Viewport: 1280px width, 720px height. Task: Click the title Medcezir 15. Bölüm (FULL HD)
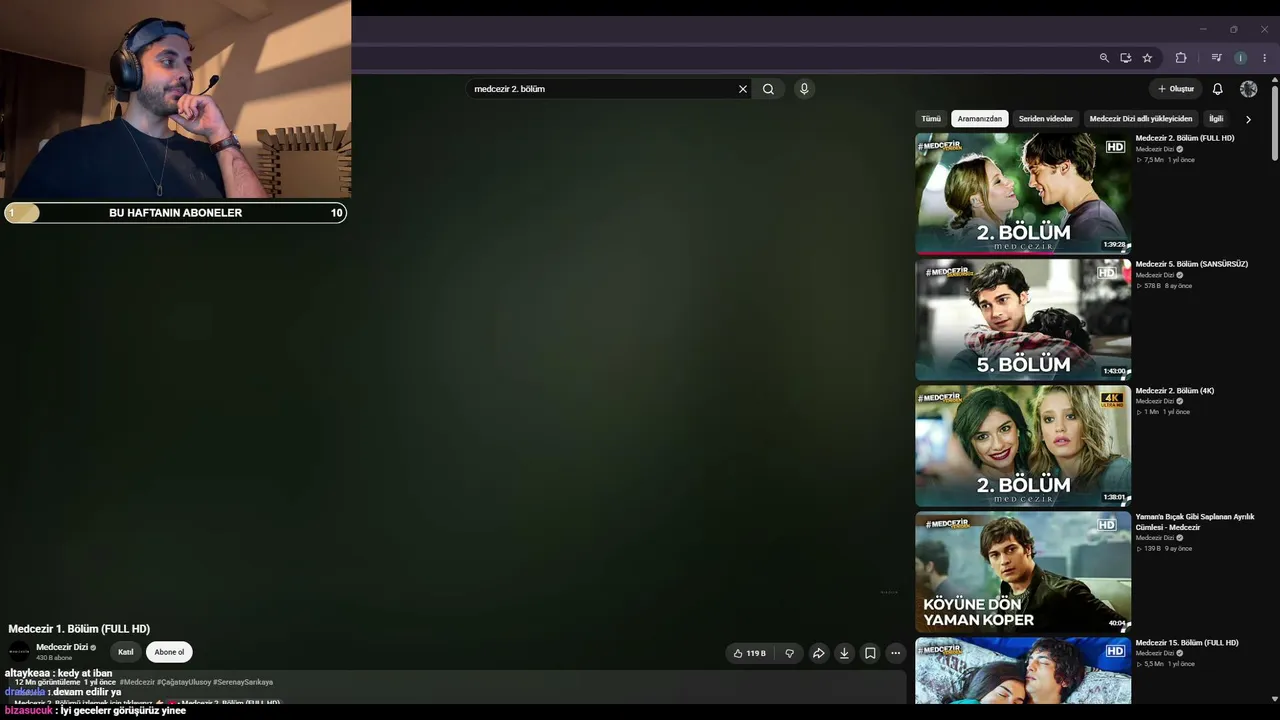click(1187, 643)
